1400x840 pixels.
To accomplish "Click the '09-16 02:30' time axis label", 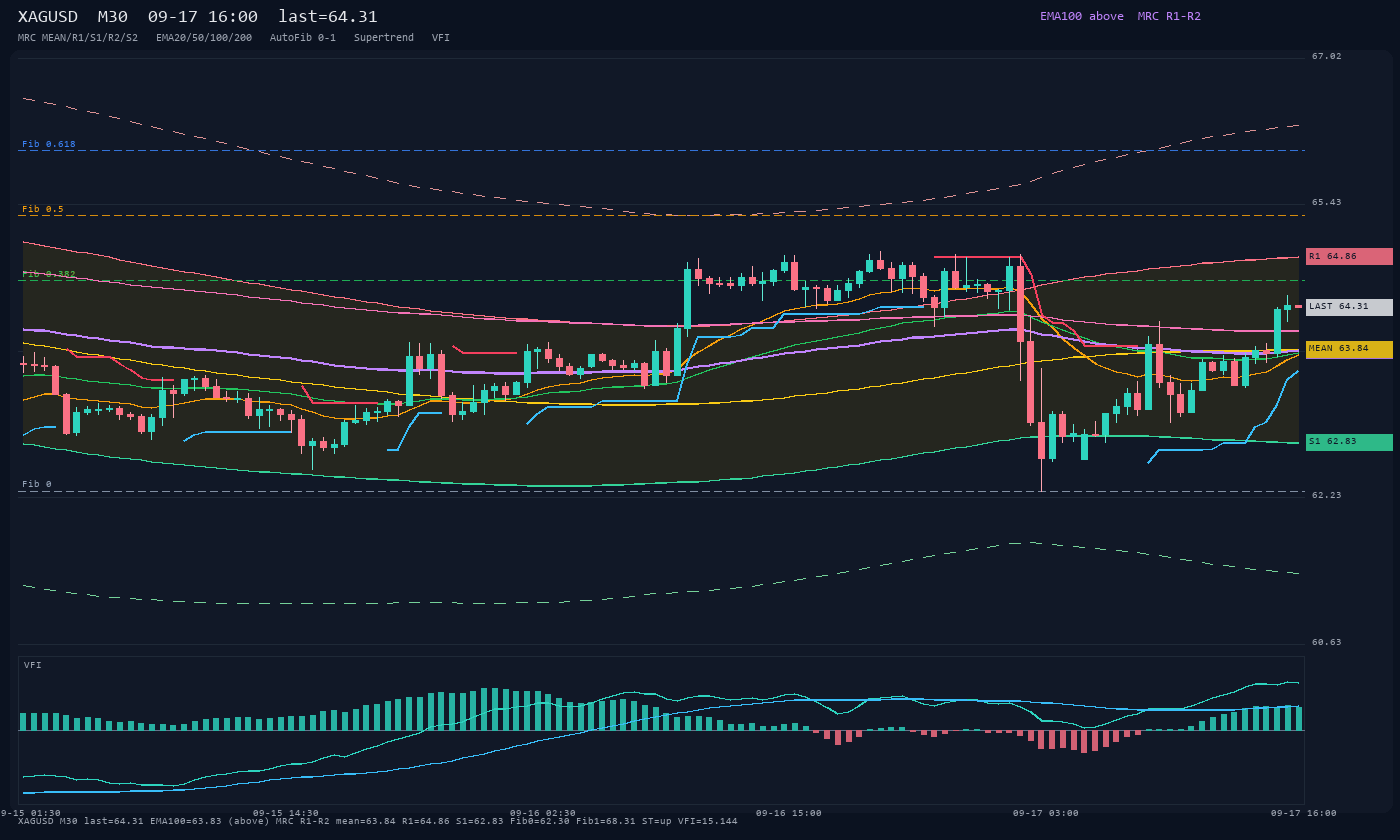I will click(x=543, y=813).
